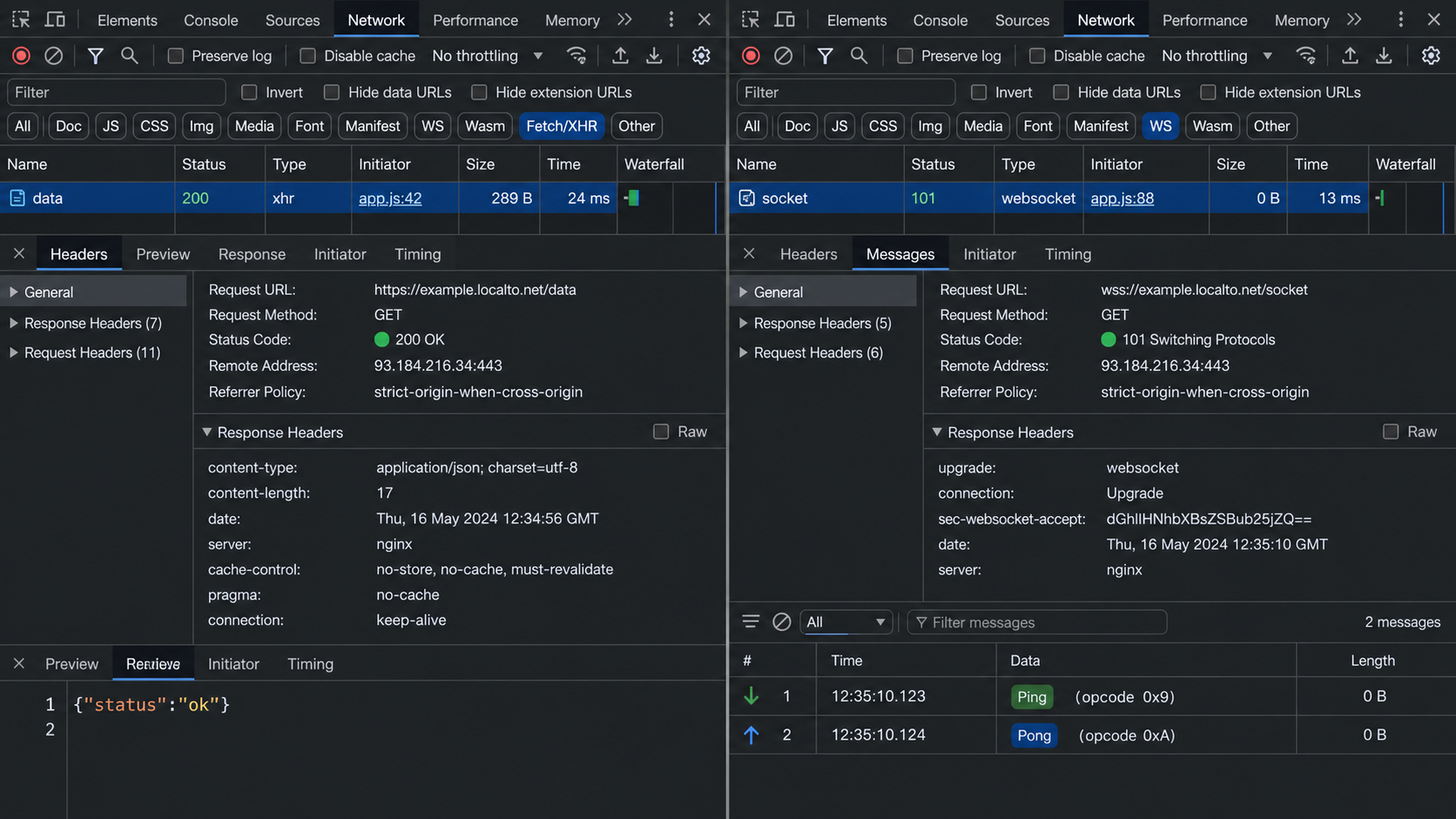This screenshot has height=819, width=1456.
Task: Toggle device toolbar icon in right DevTools
Action: (785, 19)
